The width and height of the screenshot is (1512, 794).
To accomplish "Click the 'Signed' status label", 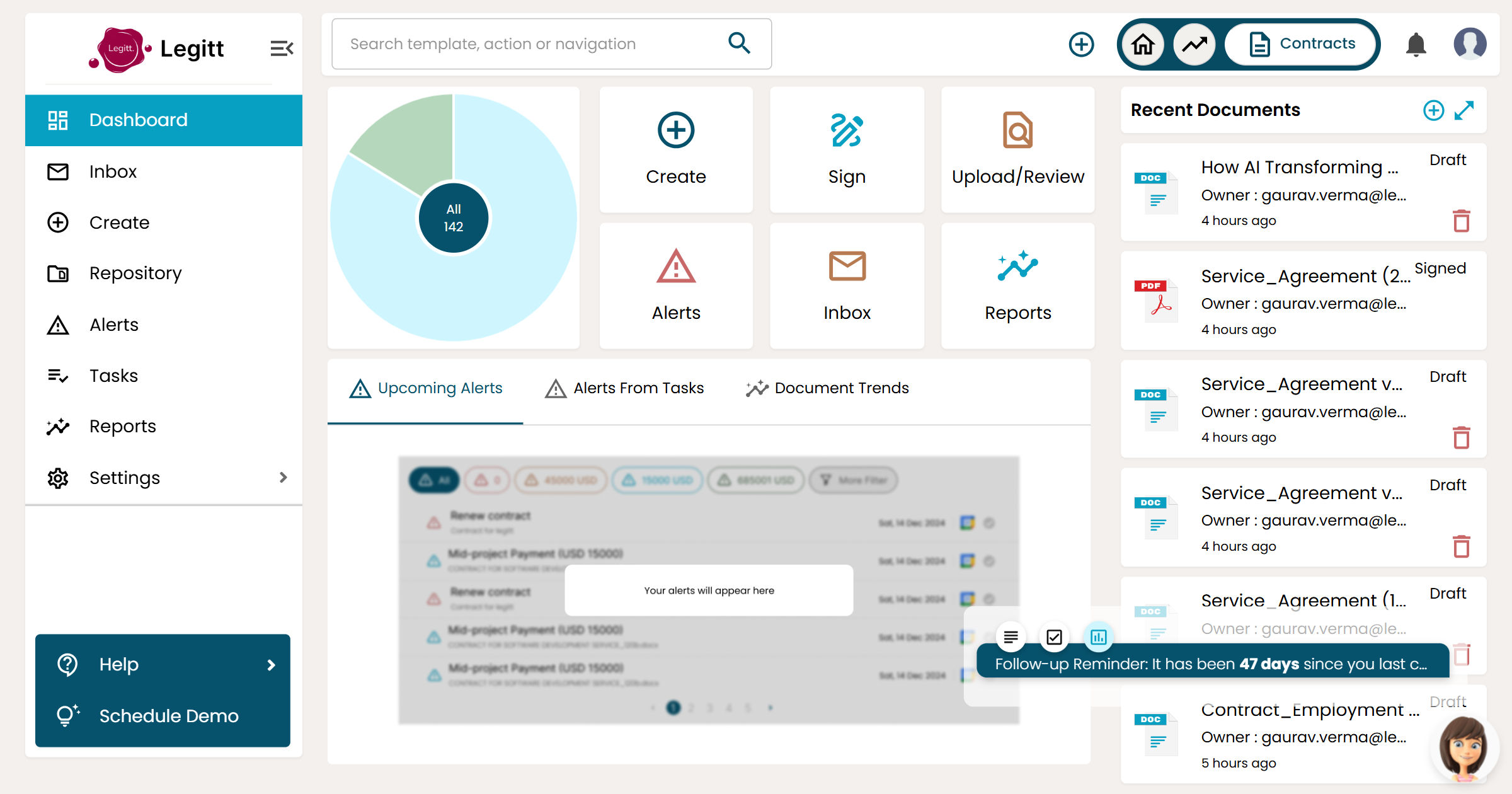I will coord(1440,268).
